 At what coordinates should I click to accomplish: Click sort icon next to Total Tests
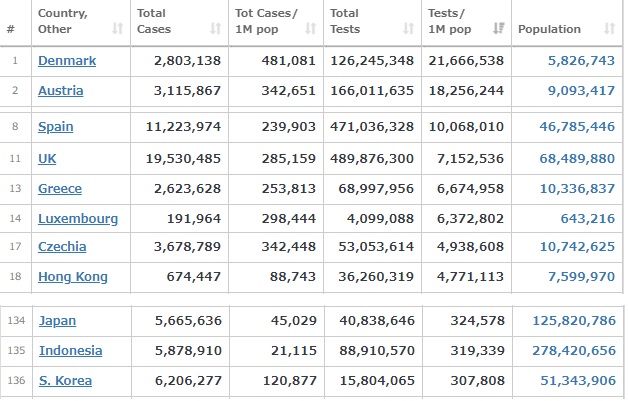406,29
